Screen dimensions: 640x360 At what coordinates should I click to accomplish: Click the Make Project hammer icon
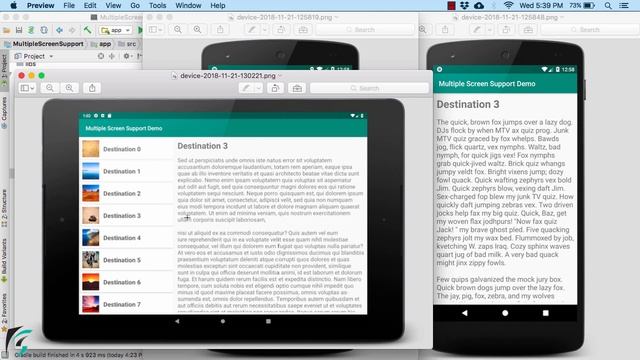point(87,30)
